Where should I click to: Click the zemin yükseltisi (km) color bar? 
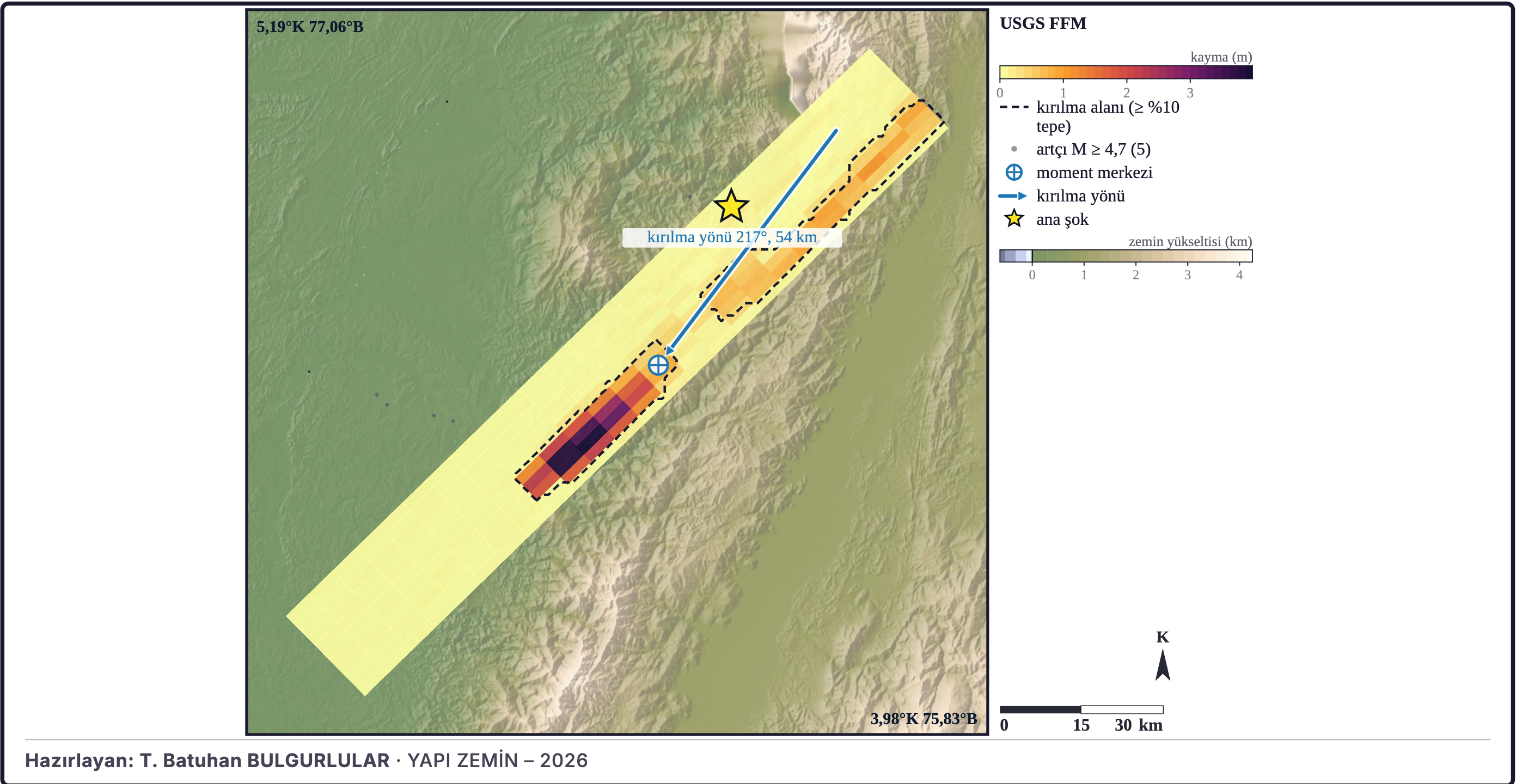1126,256
